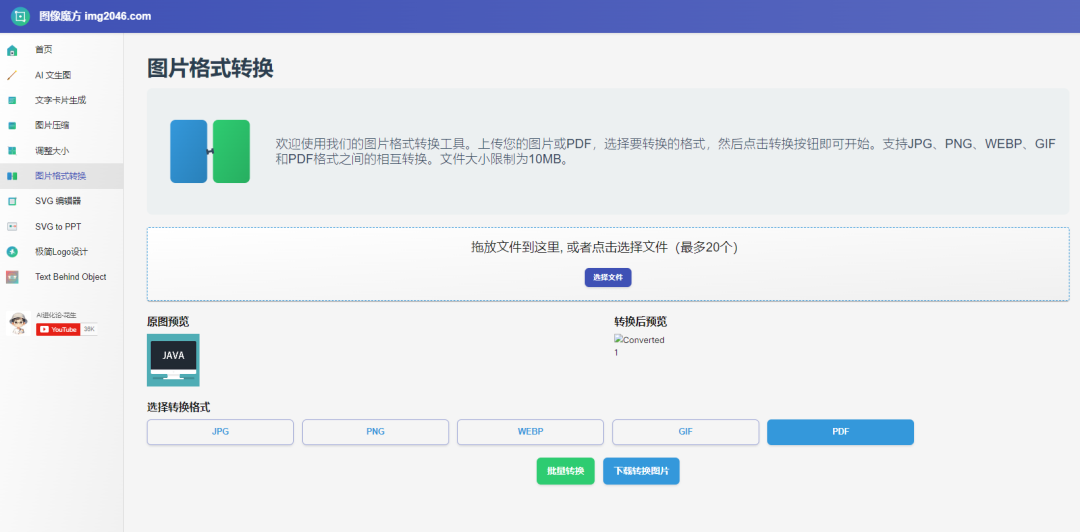Click the 下载转换图片 download button

(x=641, y=471)
